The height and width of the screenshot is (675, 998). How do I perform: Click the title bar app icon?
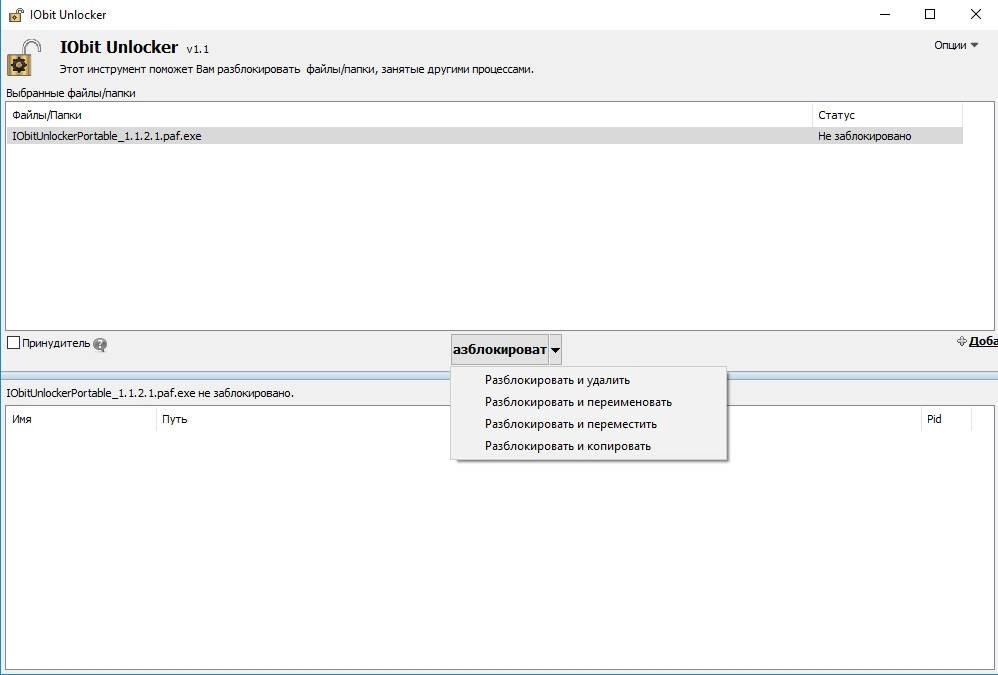point(16,14)
